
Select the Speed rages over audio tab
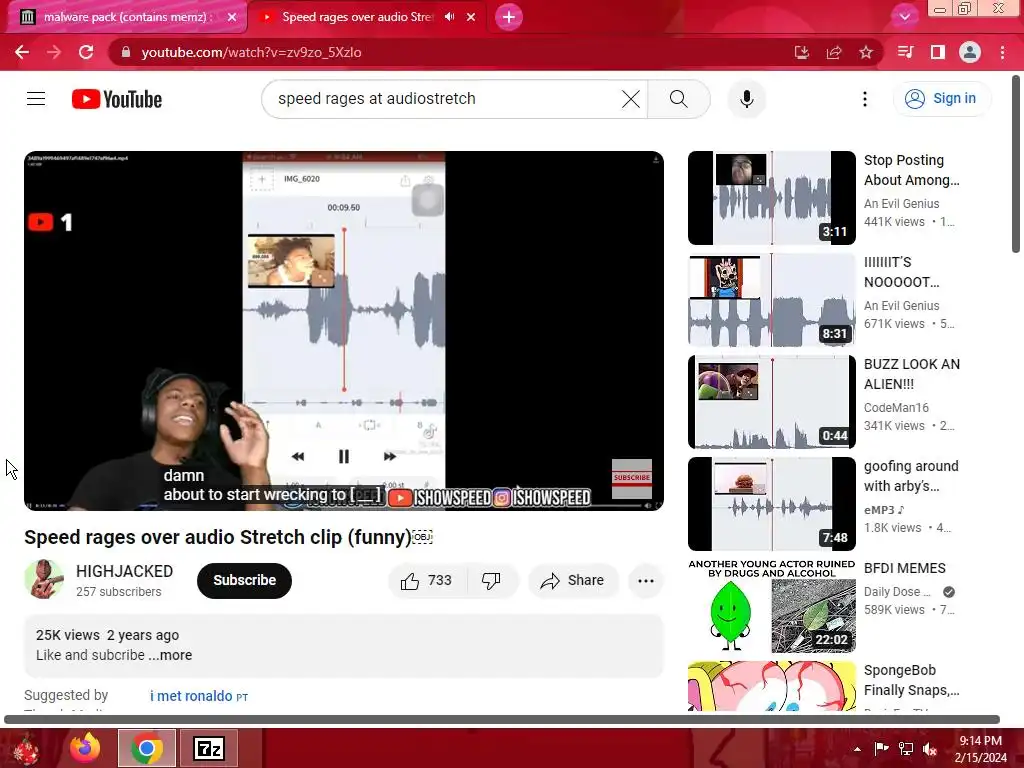coord(356,17)
